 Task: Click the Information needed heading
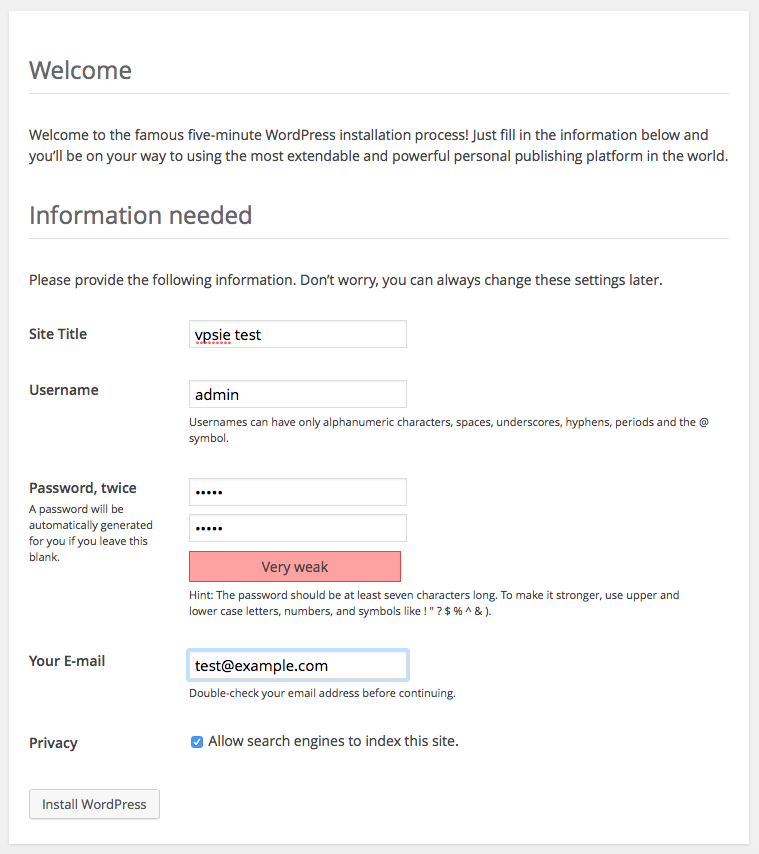[x=140, y=215]
